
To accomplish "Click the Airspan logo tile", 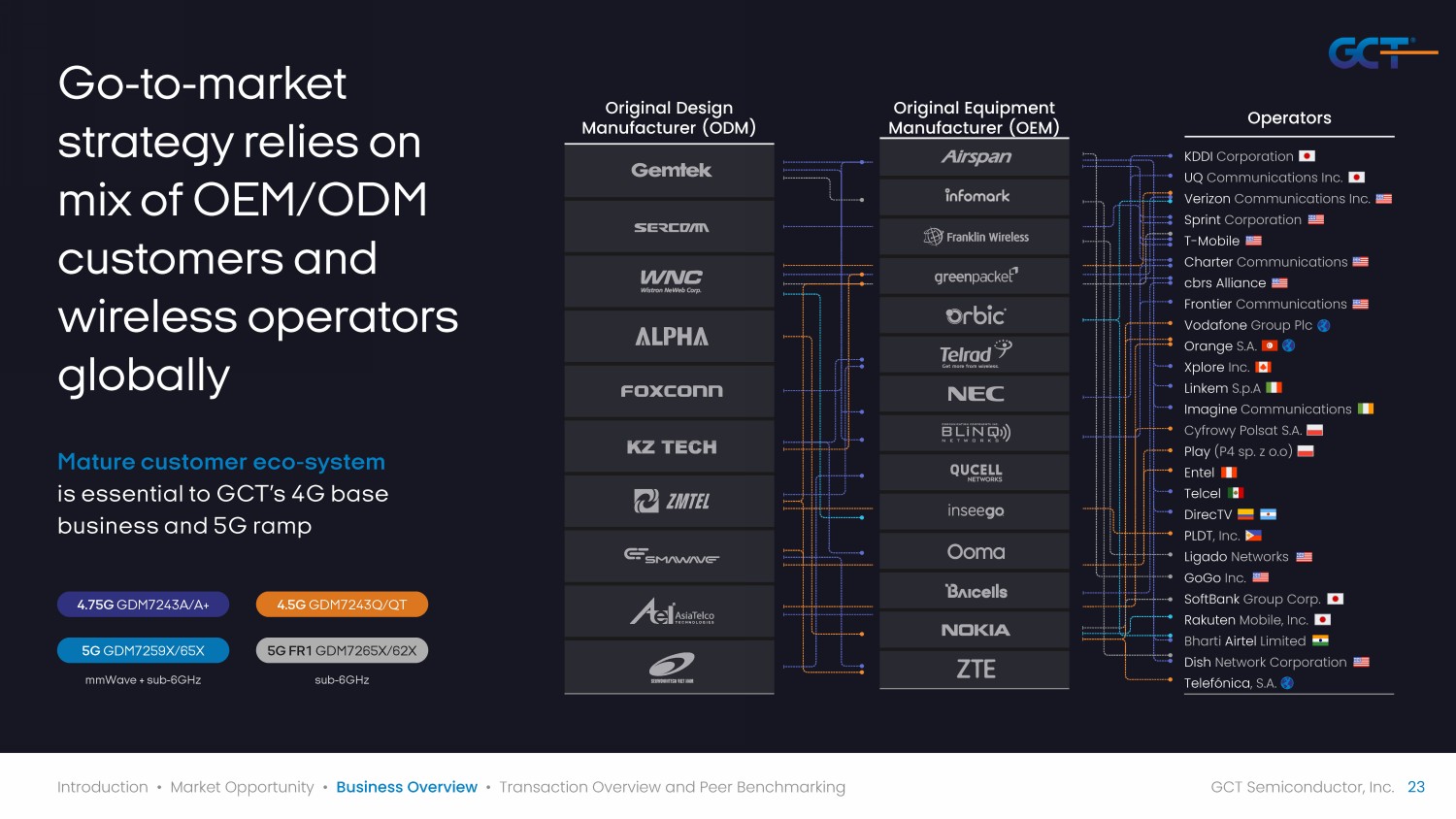I will click(975, 157).
